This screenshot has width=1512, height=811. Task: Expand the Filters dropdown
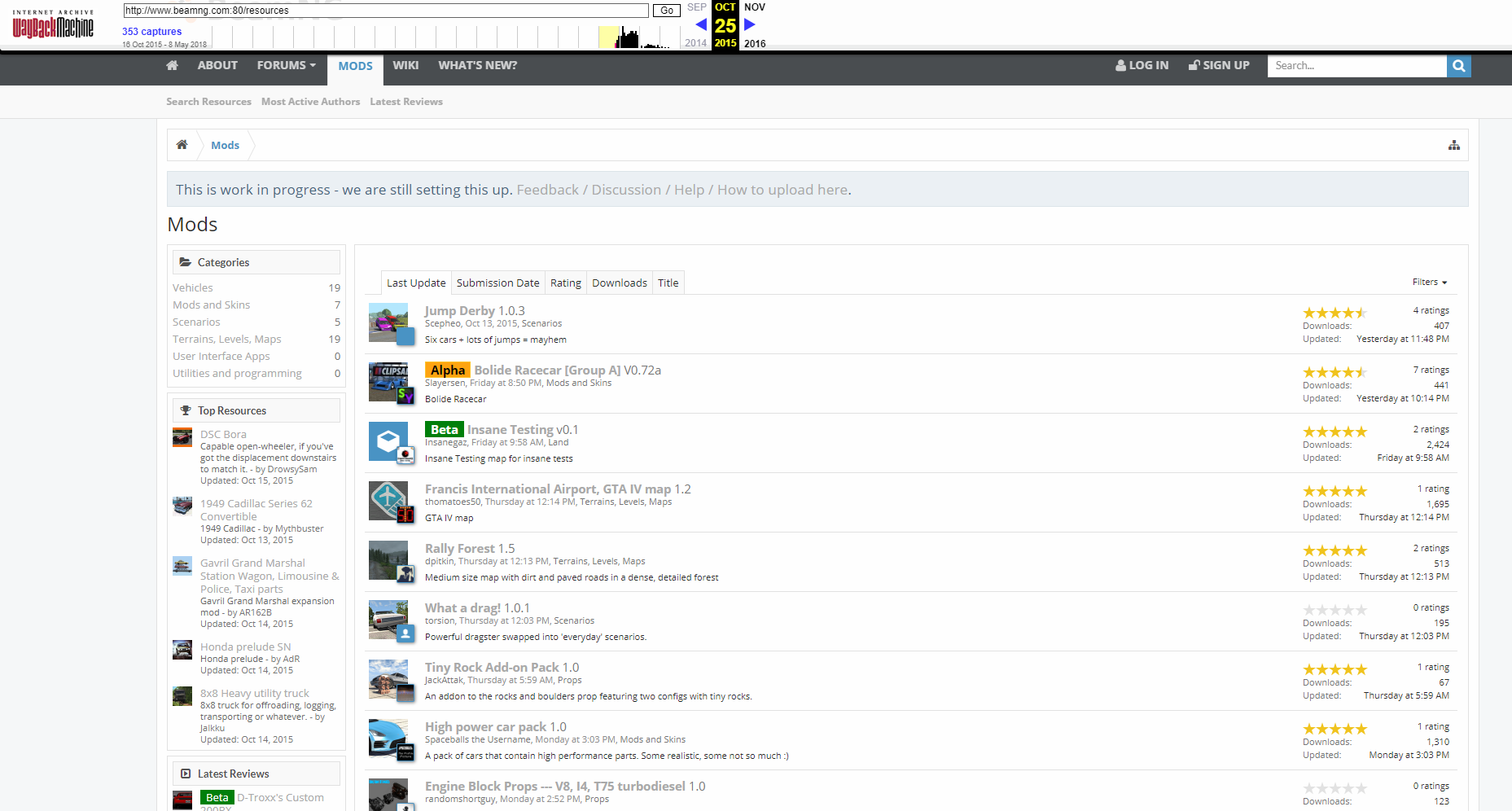point(1429,283)
